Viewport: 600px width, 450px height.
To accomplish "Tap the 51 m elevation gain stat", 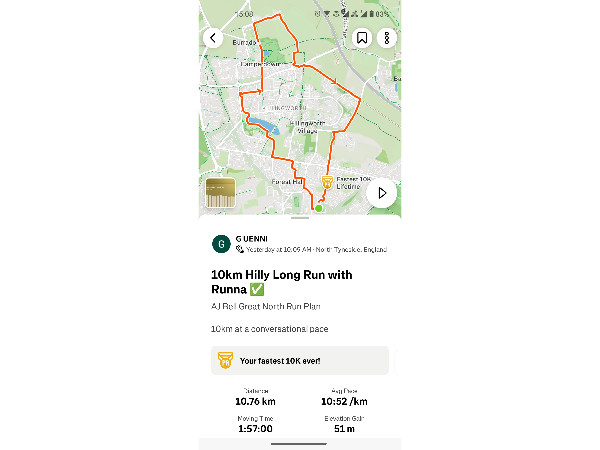I will [x=344, y=429].
